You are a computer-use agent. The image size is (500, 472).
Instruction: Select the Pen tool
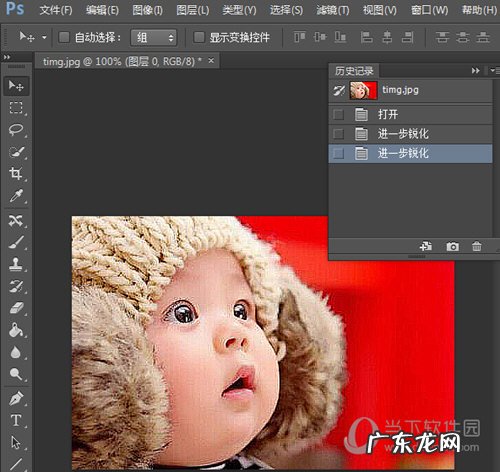pyautogui.click(x=16, y=398)
